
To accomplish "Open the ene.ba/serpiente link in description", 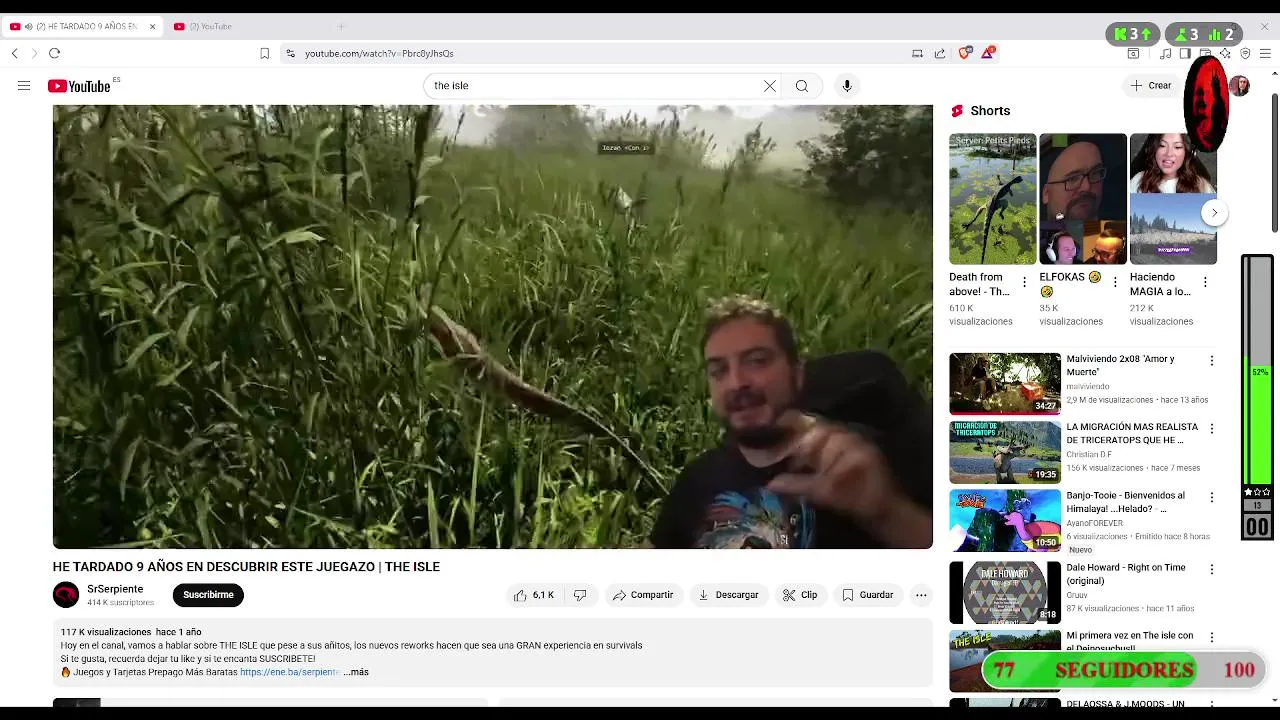I will coord(290,672).
